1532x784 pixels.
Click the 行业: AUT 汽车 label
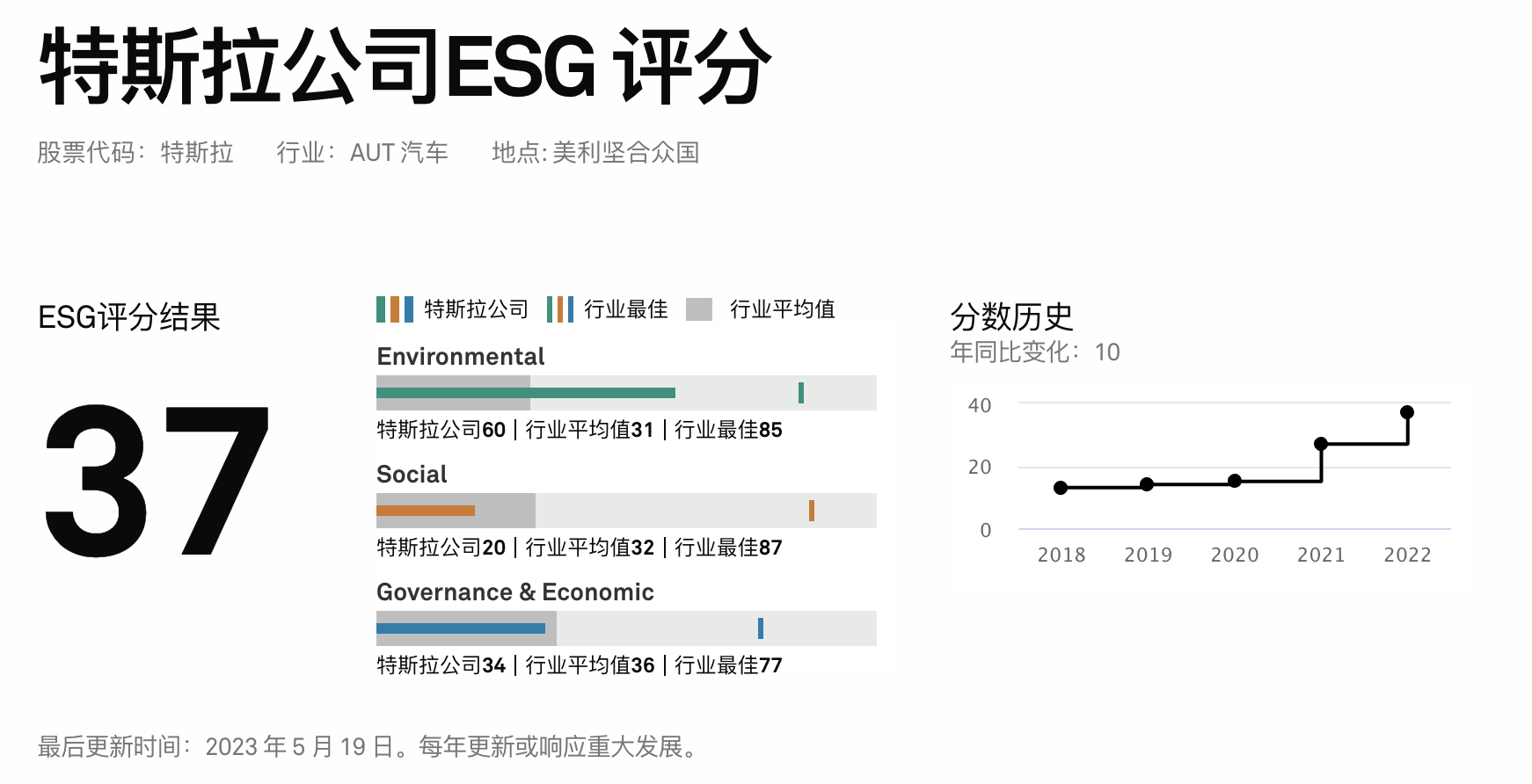362,153
